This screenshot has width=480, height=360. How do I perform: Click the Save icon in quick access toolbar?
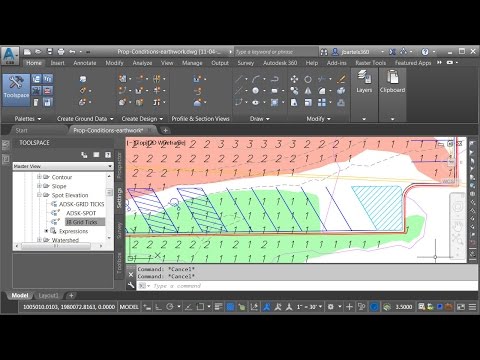click(50, 52)
